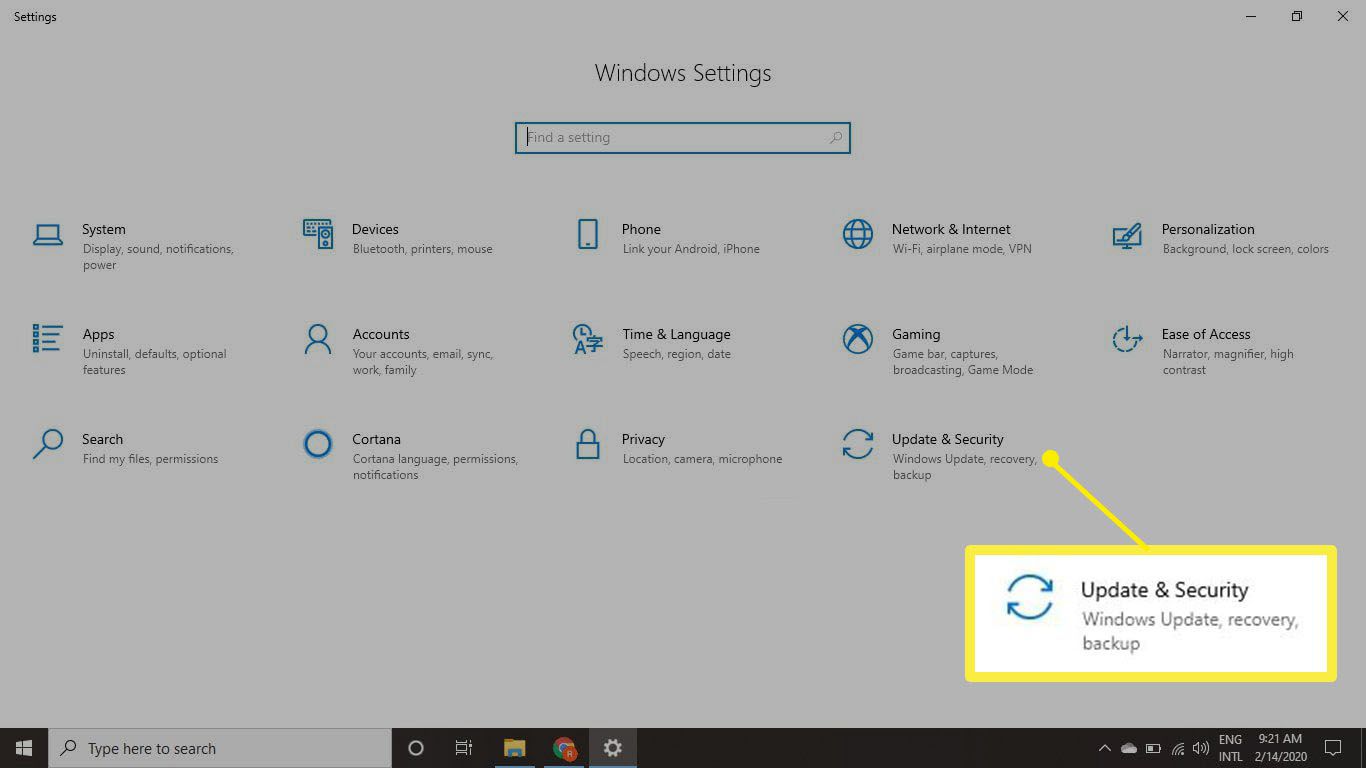Open the Privacy settings category
Image resolution: width=1366 pixels, height=768 pixels.
[x=678, y=448]
